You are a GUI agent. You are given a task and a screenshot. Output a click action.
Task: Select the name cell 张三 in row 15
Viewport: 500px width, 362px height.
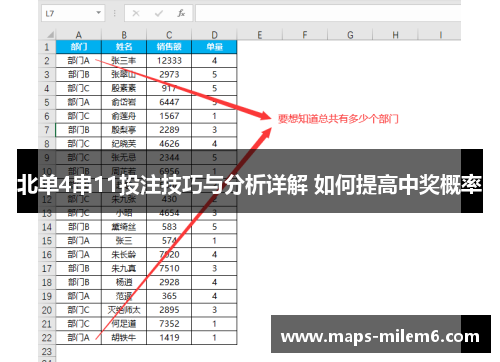pyautogui.click(x=124, y=241)
